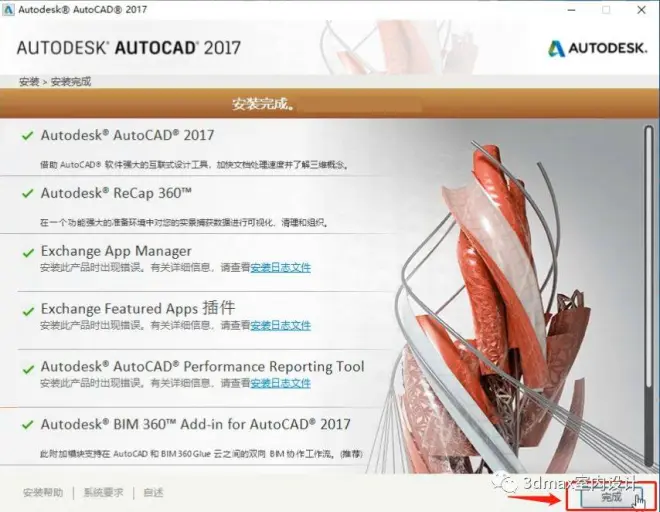
Task: Click AutoCAD description line about 互联式设计工具
Action: [194, 165]
